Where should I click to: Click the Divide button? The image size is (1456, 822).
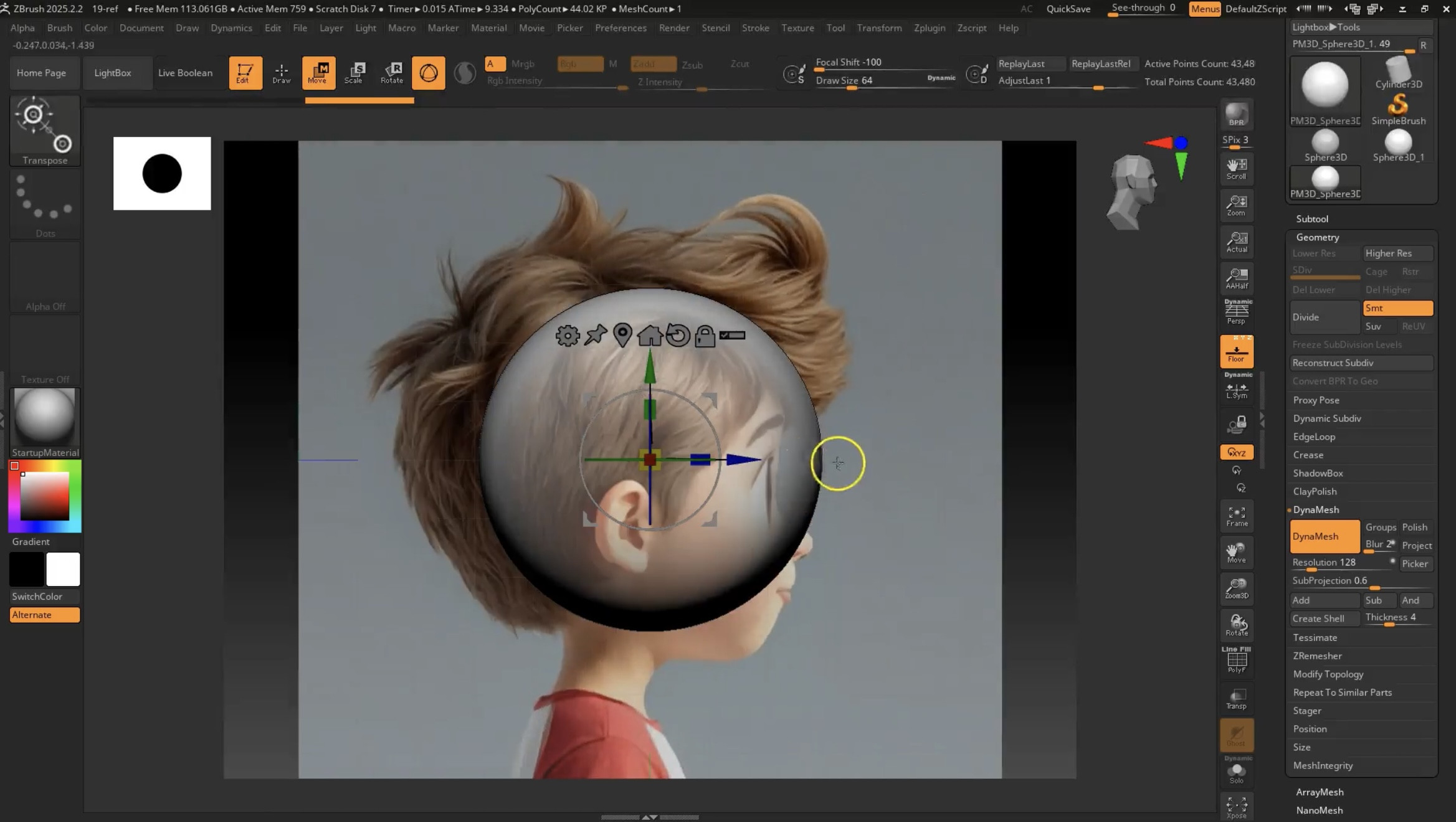pyautogui.click(x=1325, y=317)
